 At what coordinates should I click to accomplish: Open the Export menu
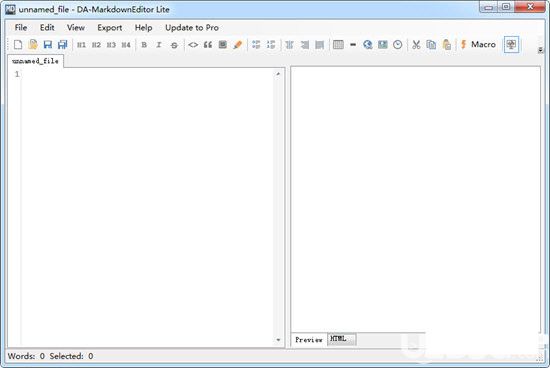[110, 27]
